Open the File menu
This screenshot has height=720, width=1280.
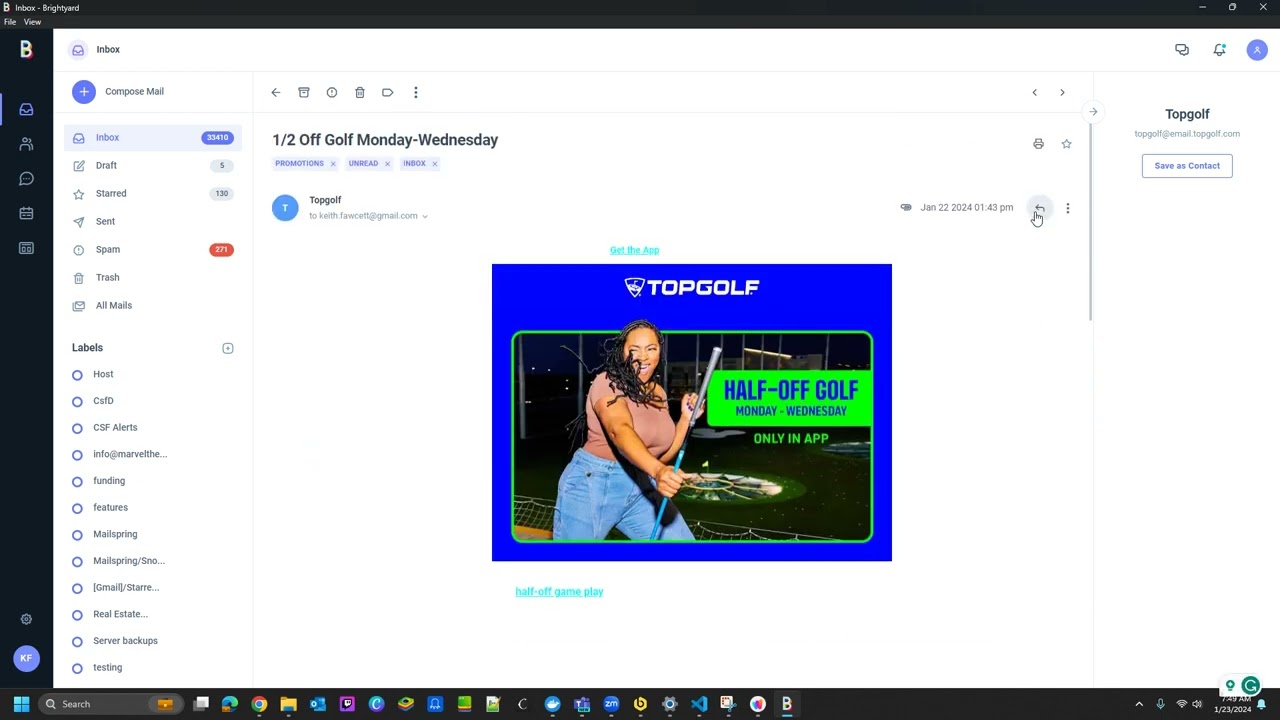[x=10, y=22]
